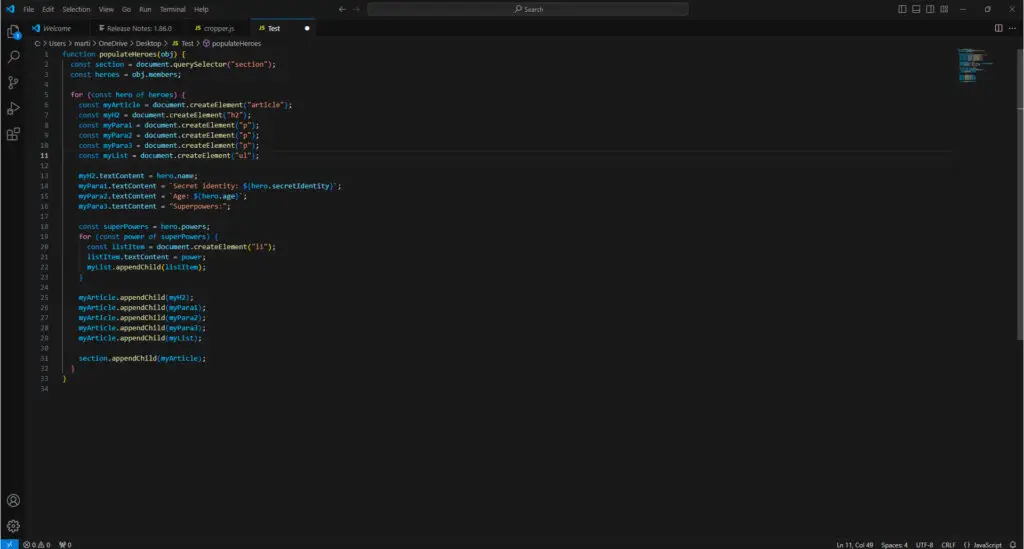The width and height of the screenshot is (1024, 549).
Task: Click the editor vertical scrollbar
Action: [x=1019, y=195]
